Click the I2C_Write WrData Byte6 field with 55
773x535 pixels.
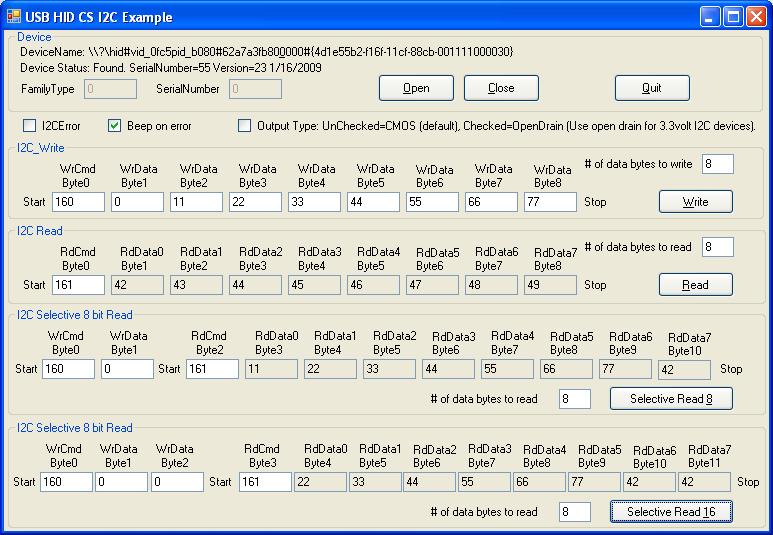[432, 202]
